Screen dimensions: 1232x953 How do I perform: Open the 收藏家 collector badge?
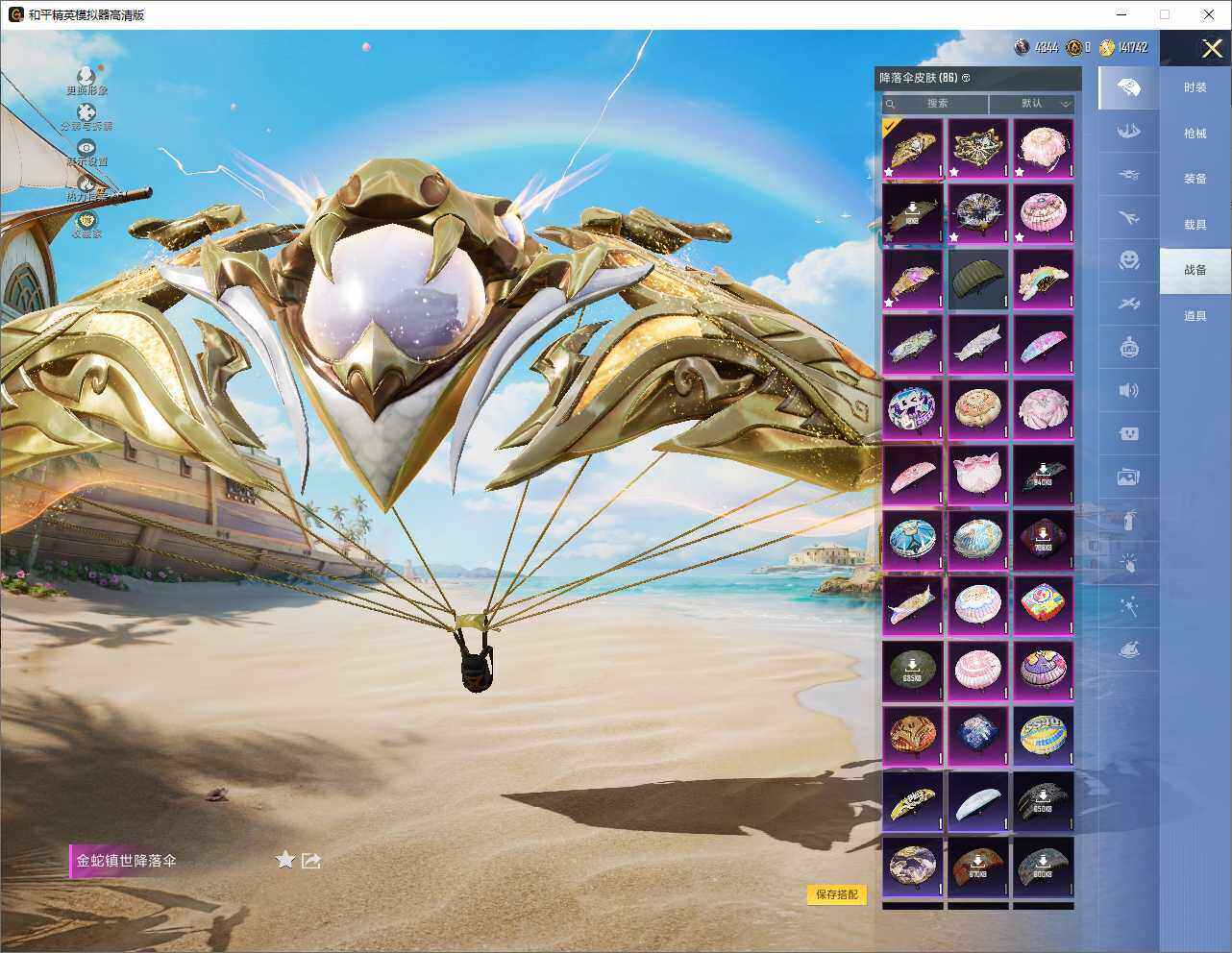(x=86, y=220)
